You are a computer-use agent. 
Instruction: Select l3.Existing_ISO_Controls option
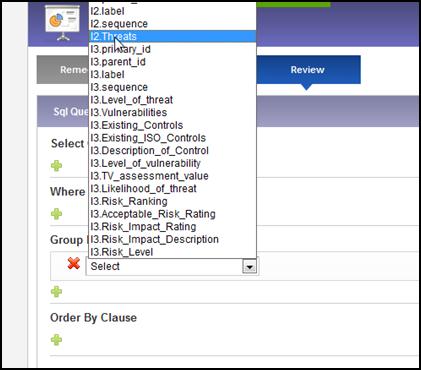173,138
